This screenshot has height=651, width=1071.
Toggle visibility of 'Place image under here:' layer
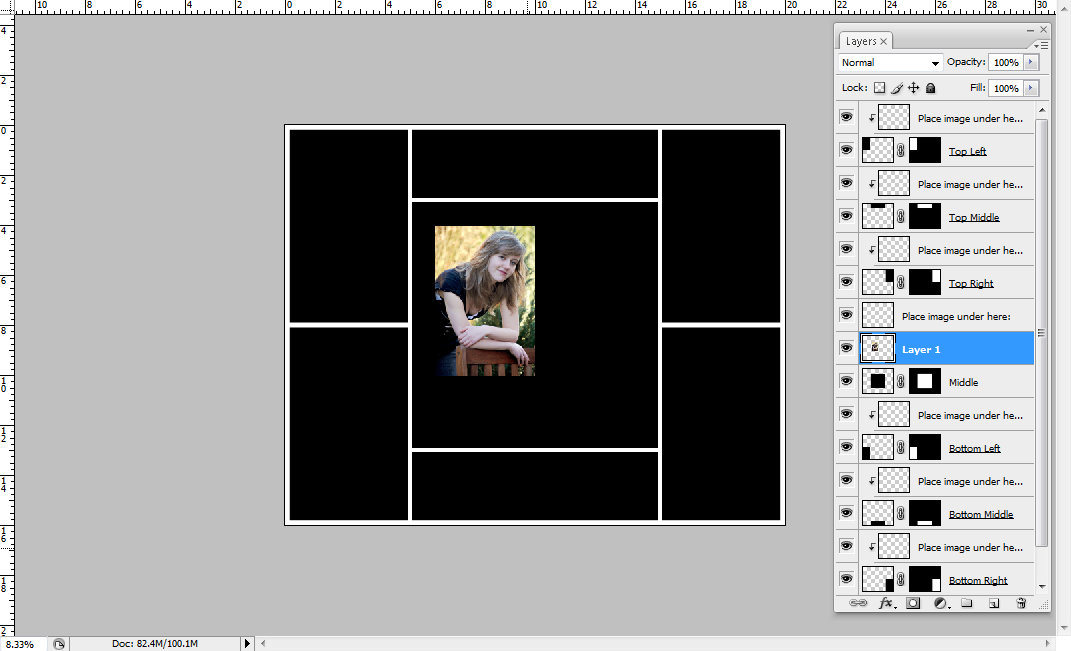[846, 315]
